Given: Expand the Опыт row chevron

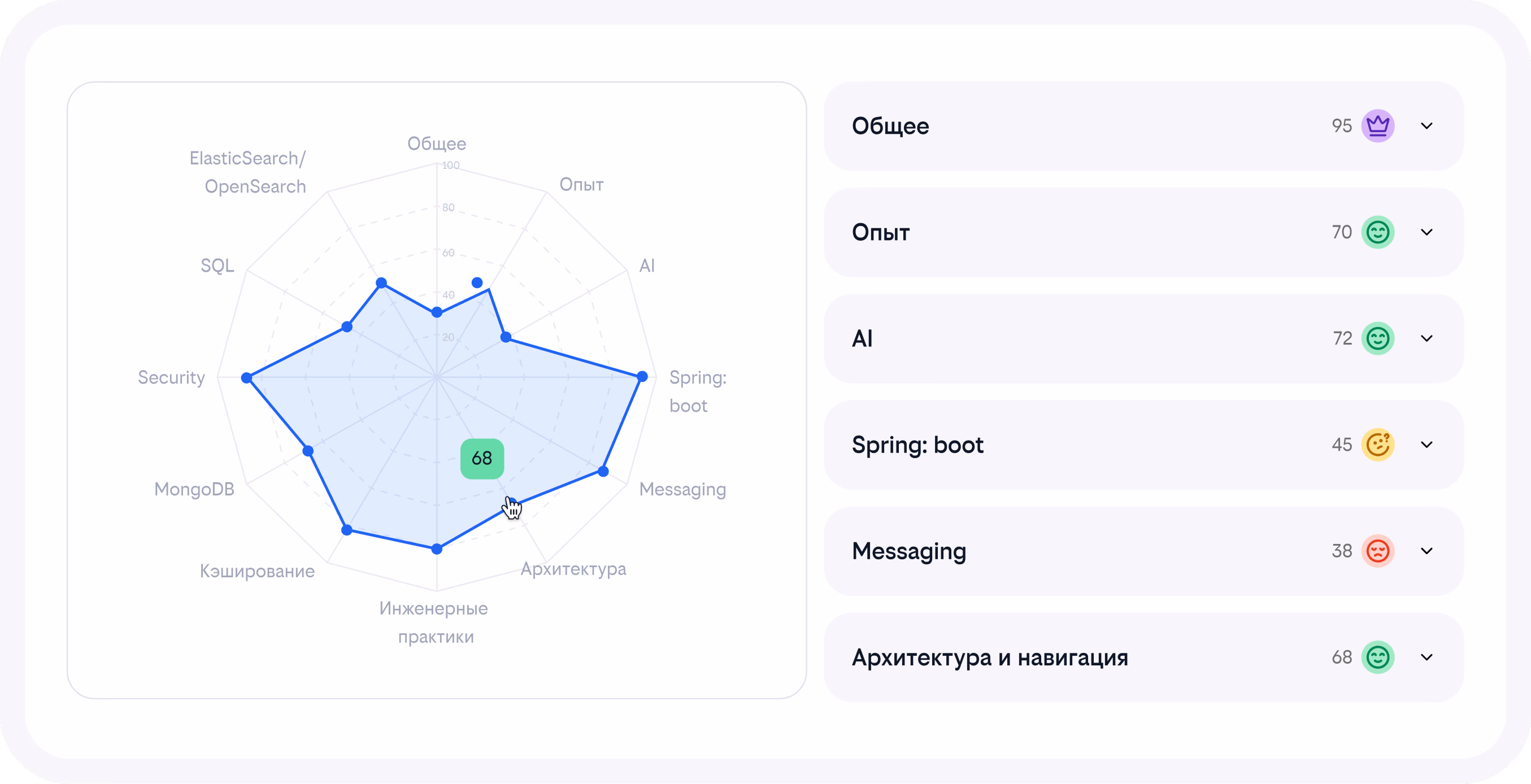Looking at the screenshot, I should click(1426, 232).
